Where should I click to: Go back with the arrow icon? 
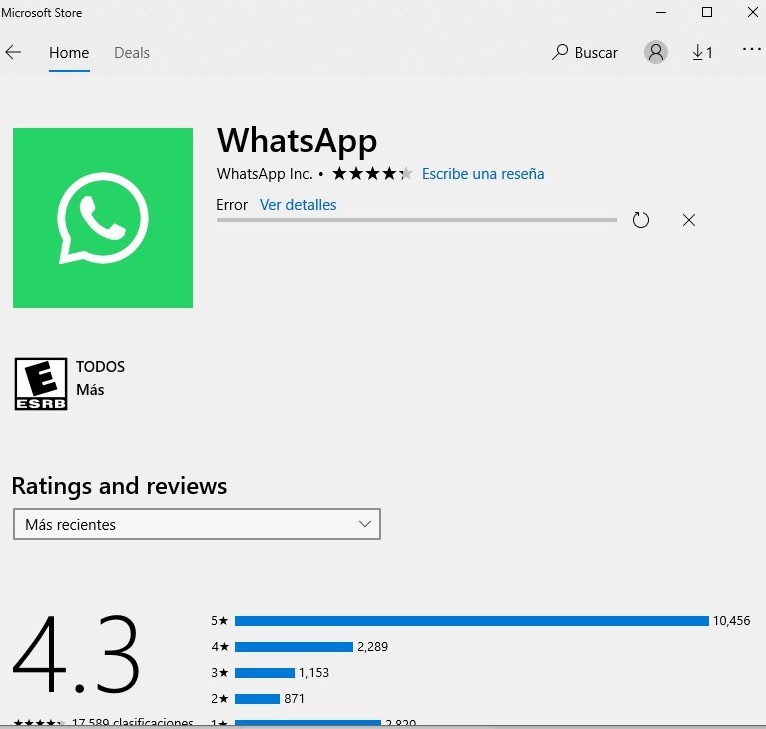(x=13, y=52)
